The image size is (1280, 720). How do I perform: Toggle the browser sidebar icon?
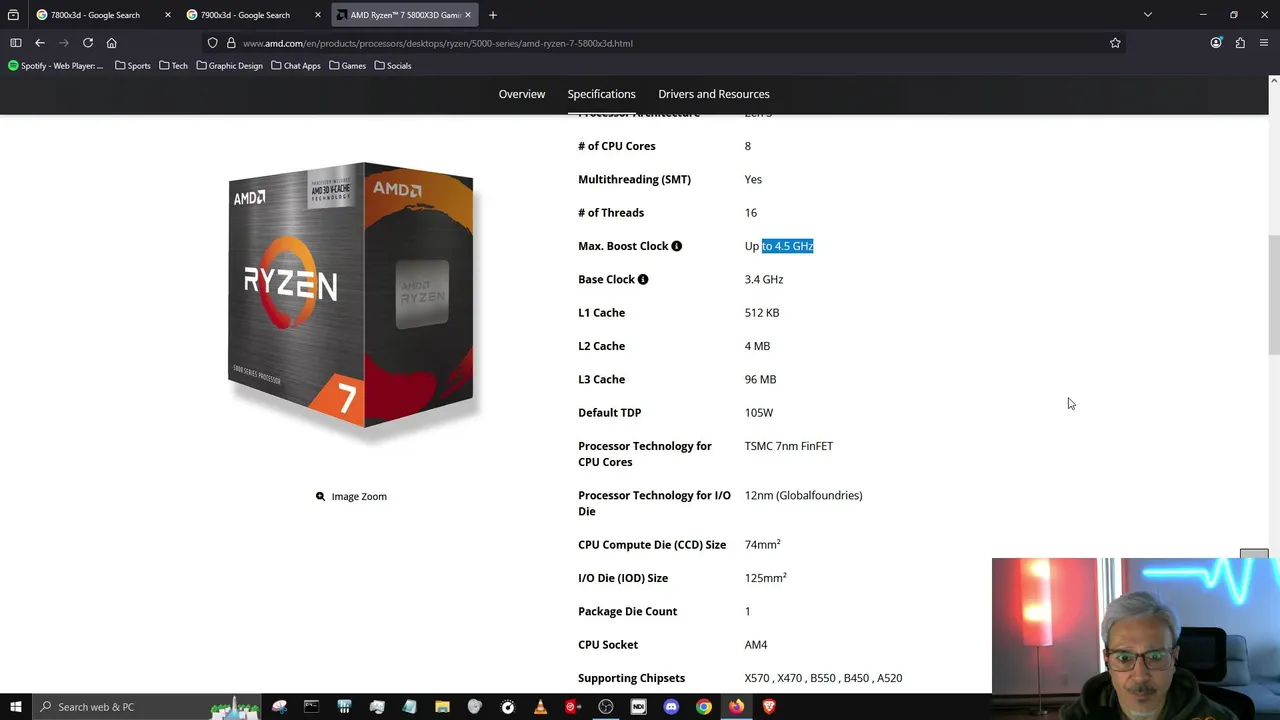(x=15, y=43)
